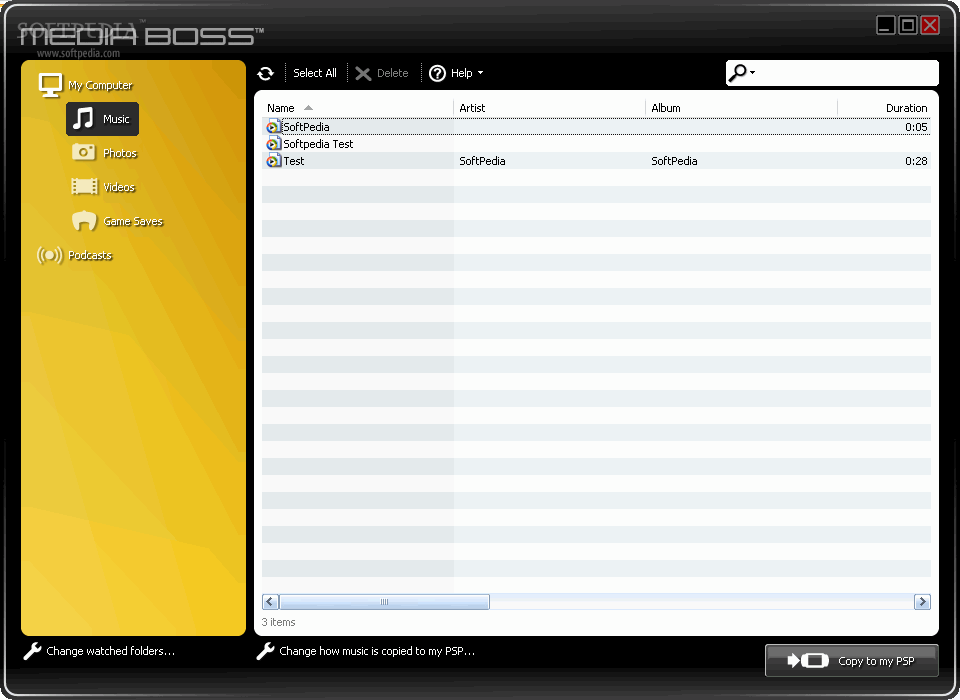The height and width of the screenshot is (700, 960).
Task: Click the My Computer monitor icon
Action: tap(50, 85)
